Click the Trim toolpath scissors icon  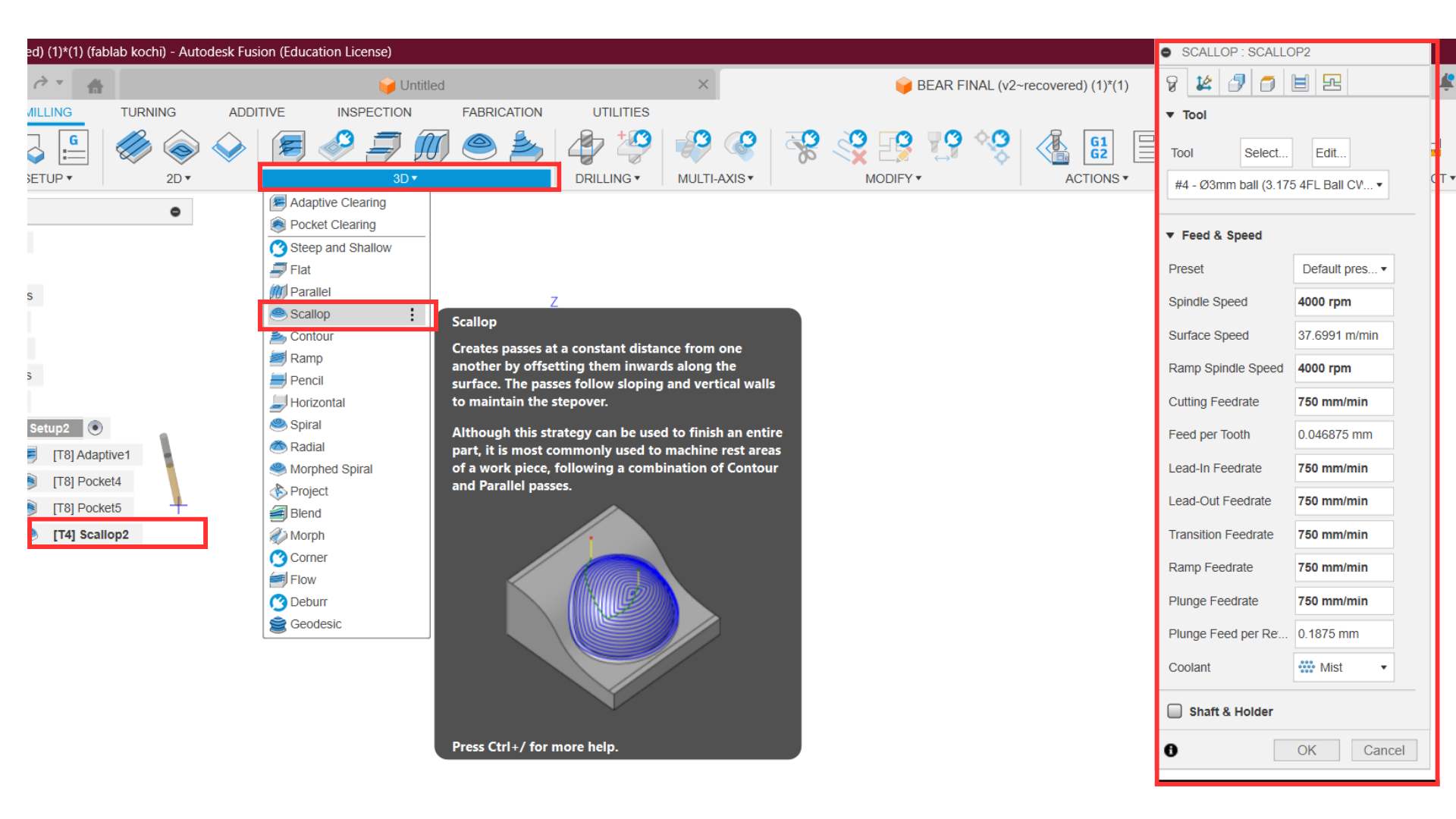point(802,146)
